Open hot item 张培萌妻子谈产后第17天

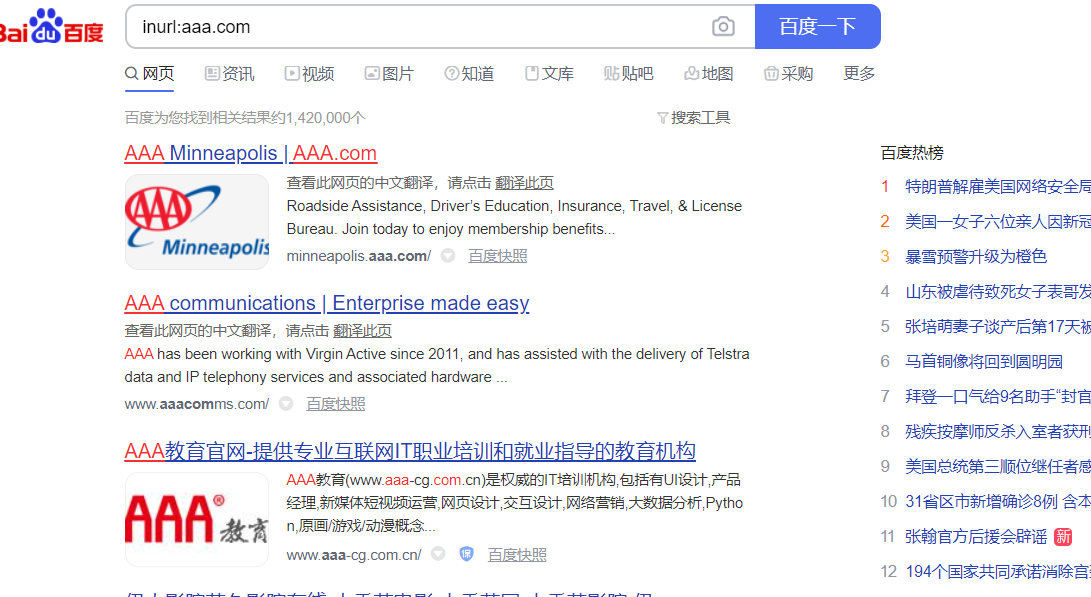pos(998,326)
